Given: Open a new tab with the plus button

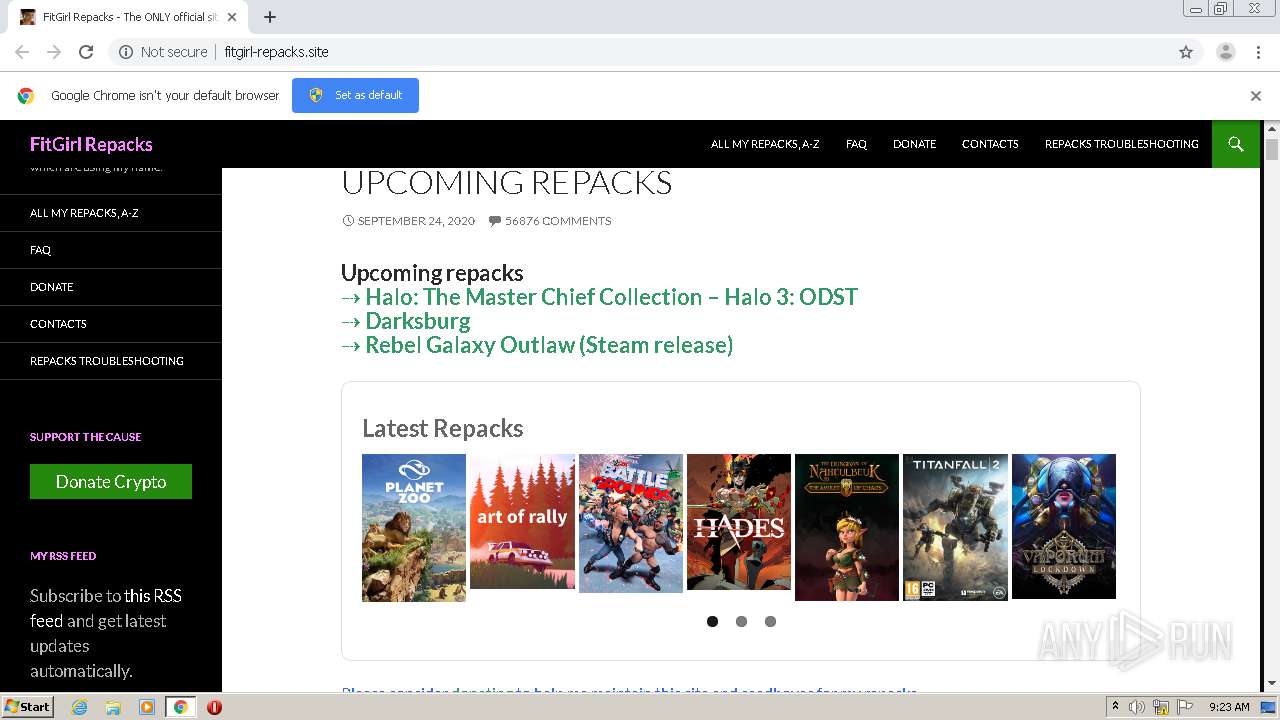Looking at the screenshot, I should point(270,17).
